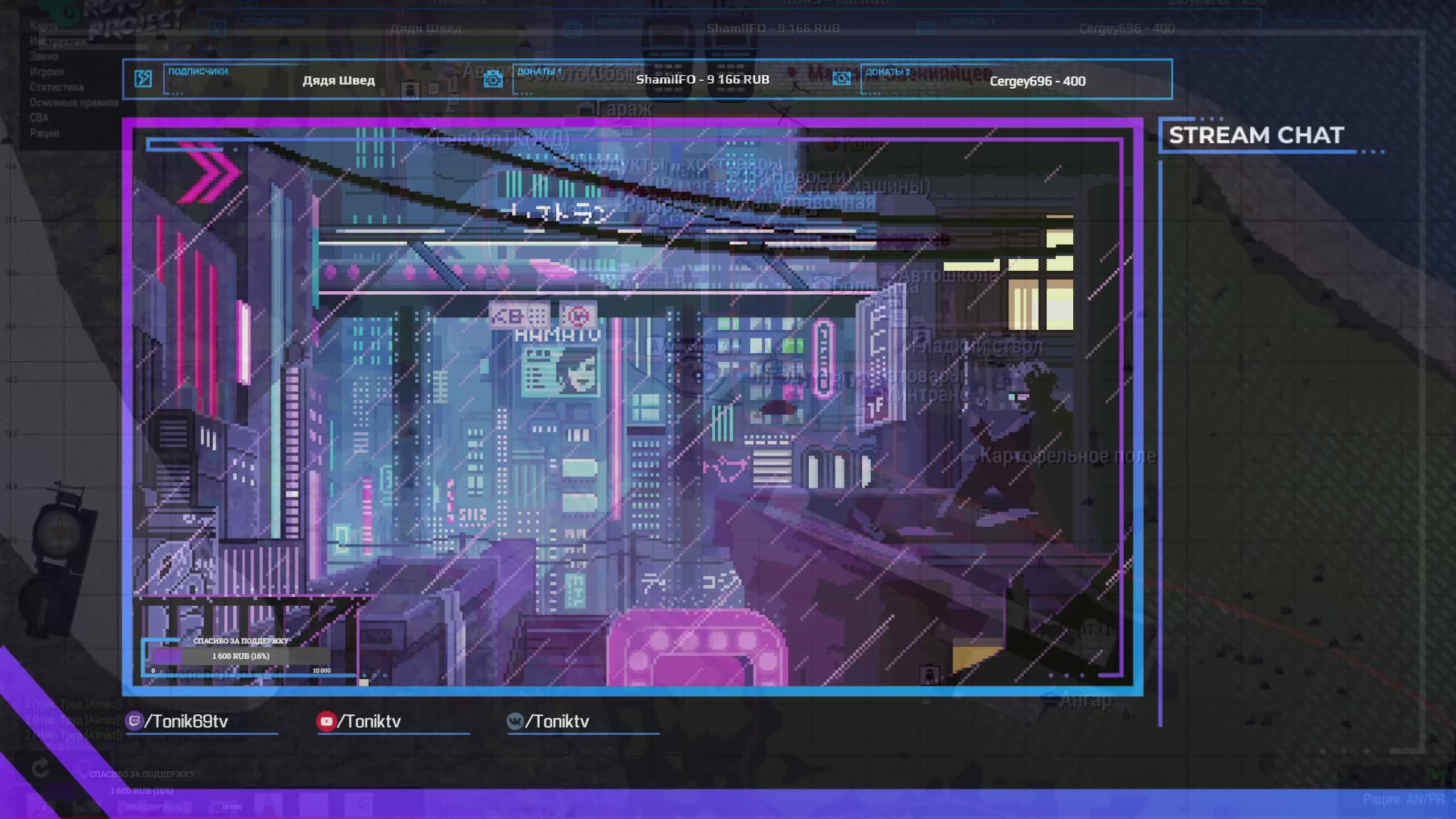Click the pink double-chevron arrows
1456x819 pixels.
[x=209, y=173]
